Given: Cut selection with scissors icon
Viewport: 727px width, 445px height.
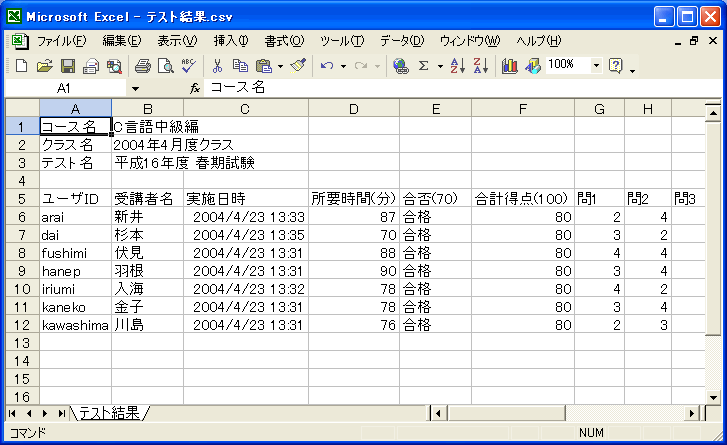Looking at the screenshot, I should coord(217,66).
